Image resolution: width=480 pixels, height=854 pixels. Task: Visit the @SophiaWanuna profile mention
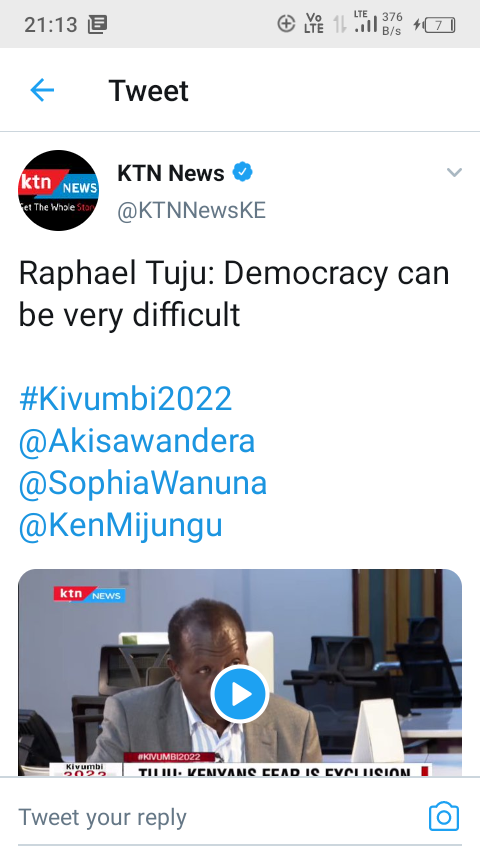(143, 483)
